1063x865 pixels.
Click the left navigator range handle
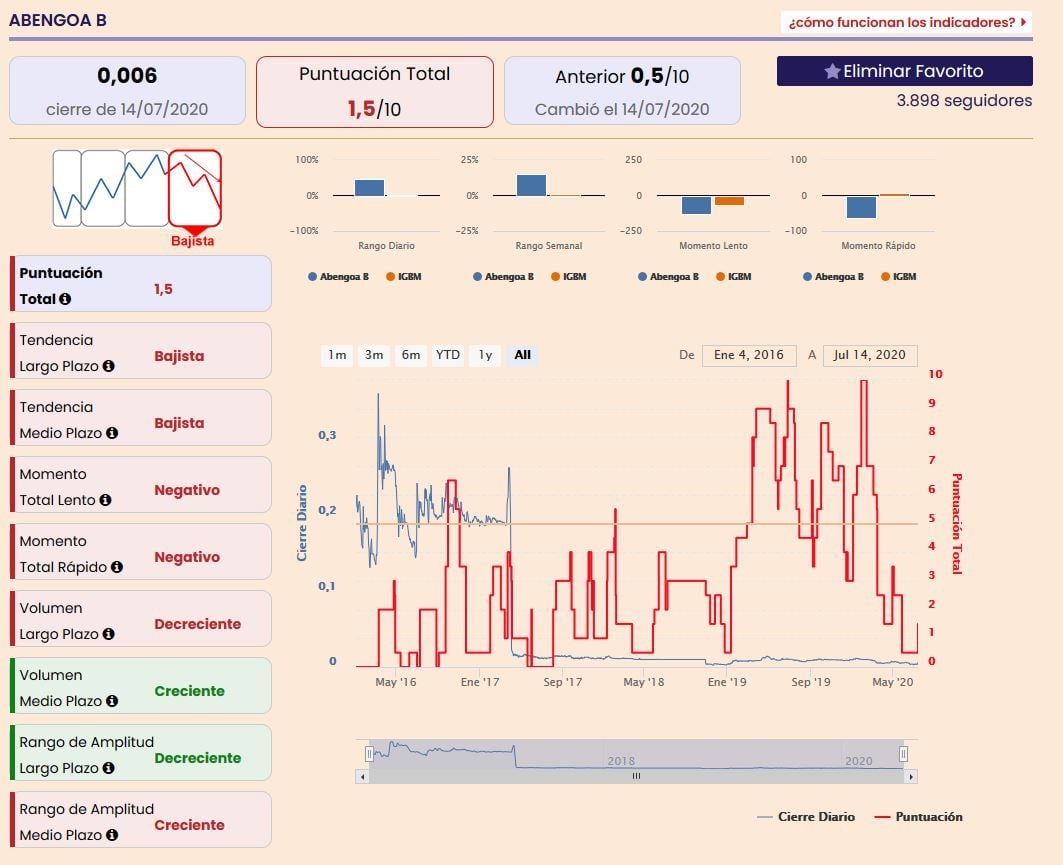coord(369,754)
